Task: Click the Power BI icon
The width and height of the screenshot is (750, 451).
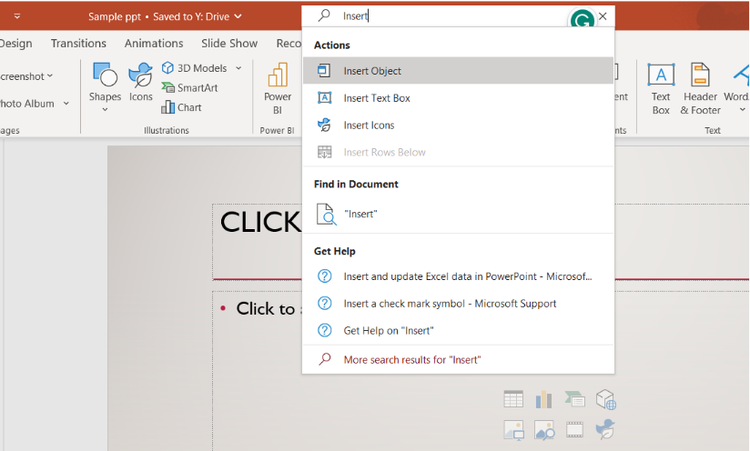Action: point(277,75)
